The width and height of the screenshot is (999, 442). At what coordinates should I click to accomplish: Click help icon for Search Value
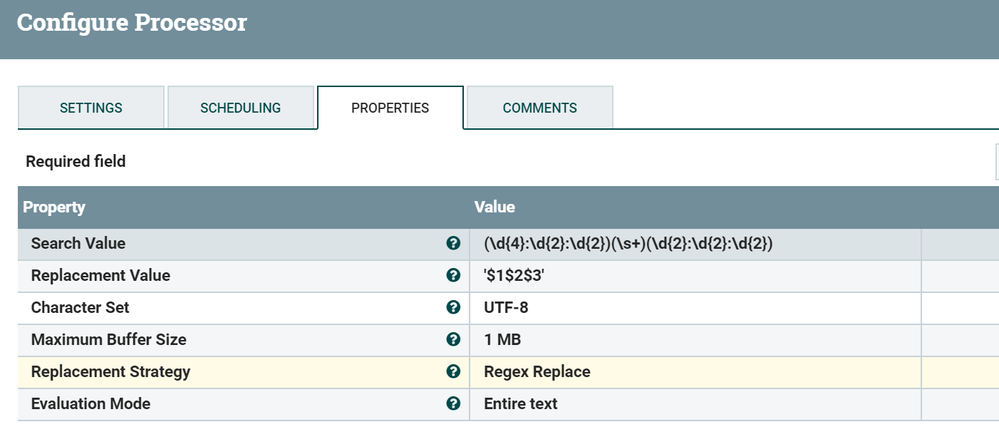[453, 244]
